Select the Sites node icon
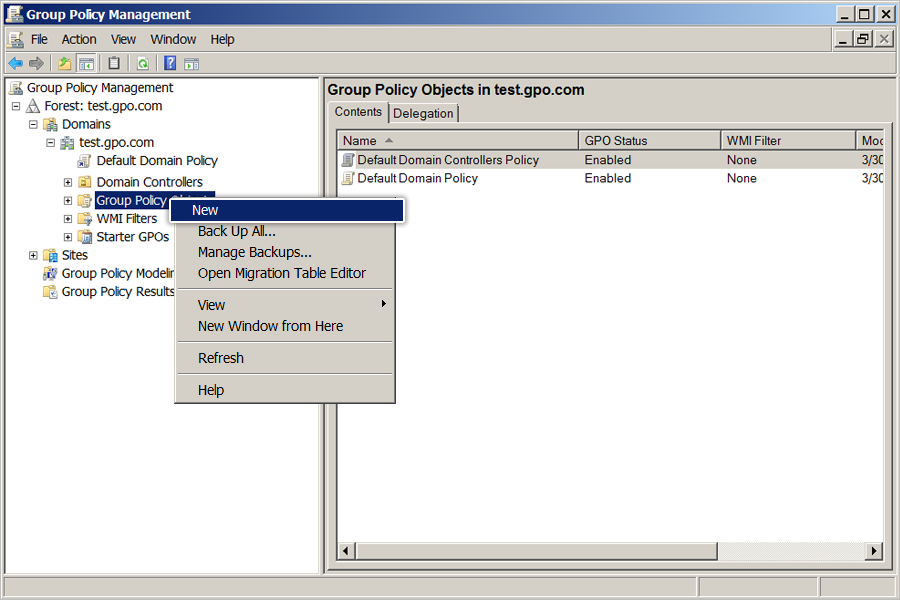 coord(51,255)
